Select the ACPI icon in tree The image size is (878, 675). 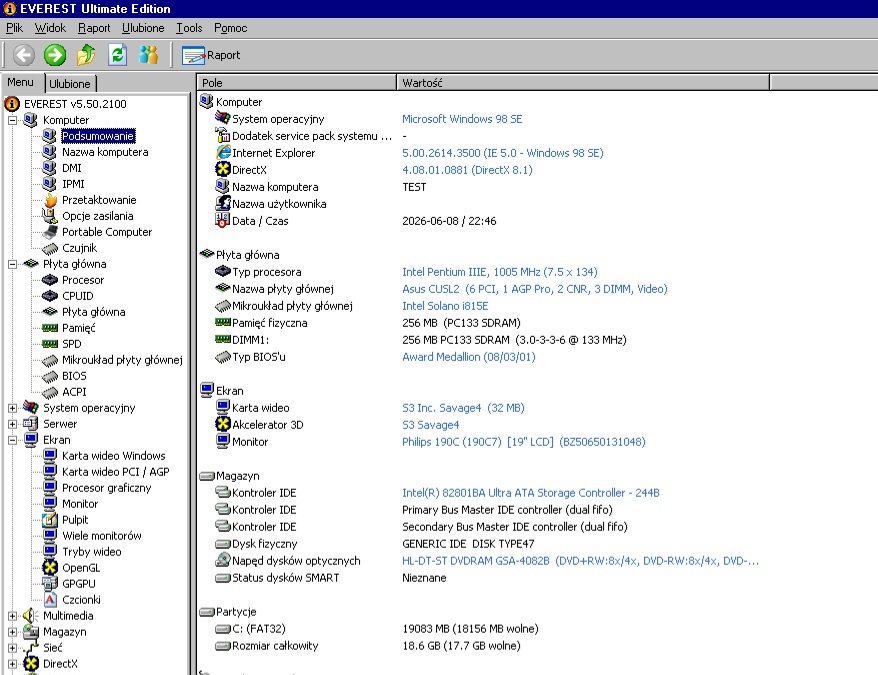pos(50,392)
